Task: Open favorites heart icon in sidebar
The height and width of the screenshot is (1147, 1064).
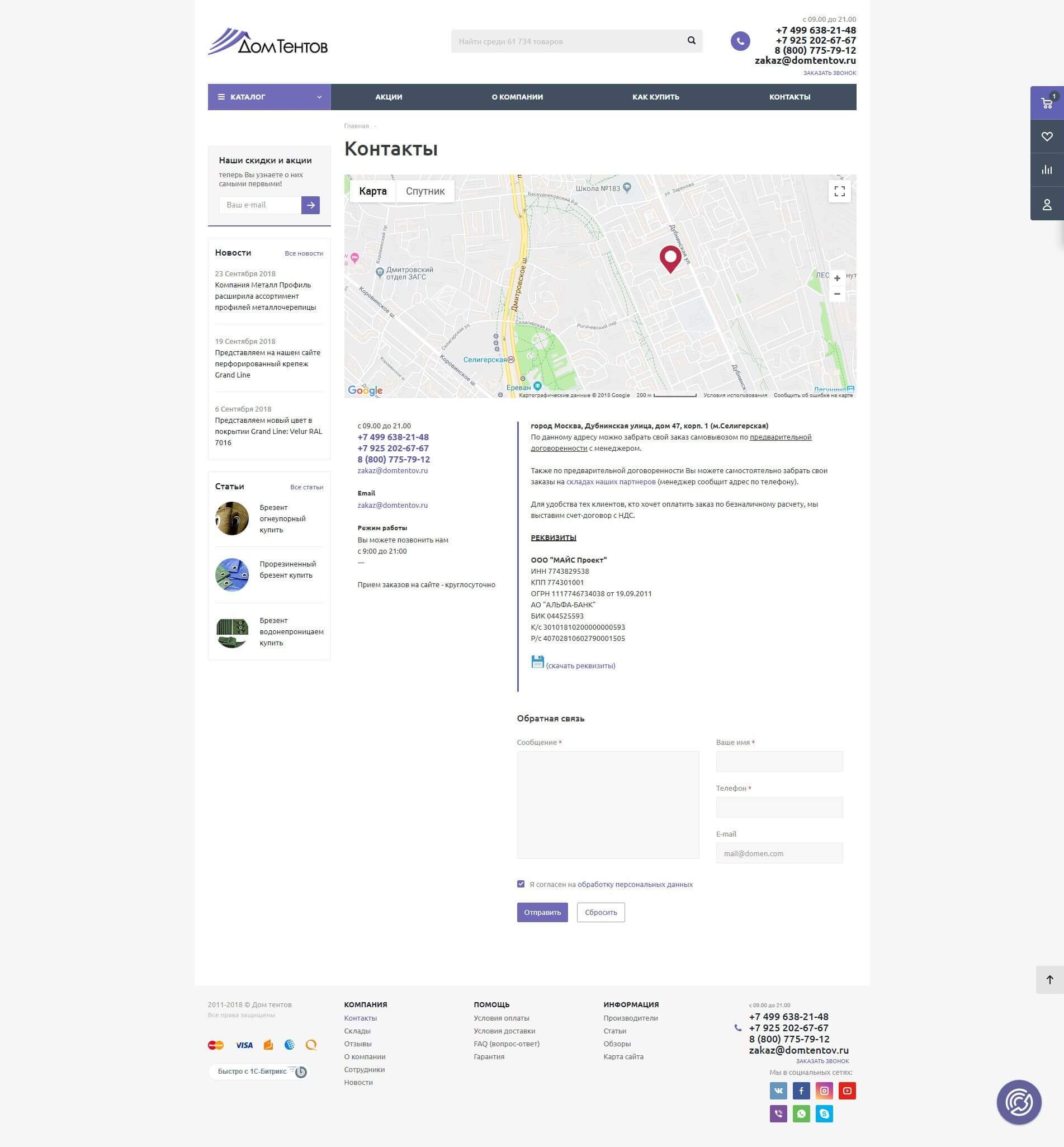Action: click(x=1046, y=136)
